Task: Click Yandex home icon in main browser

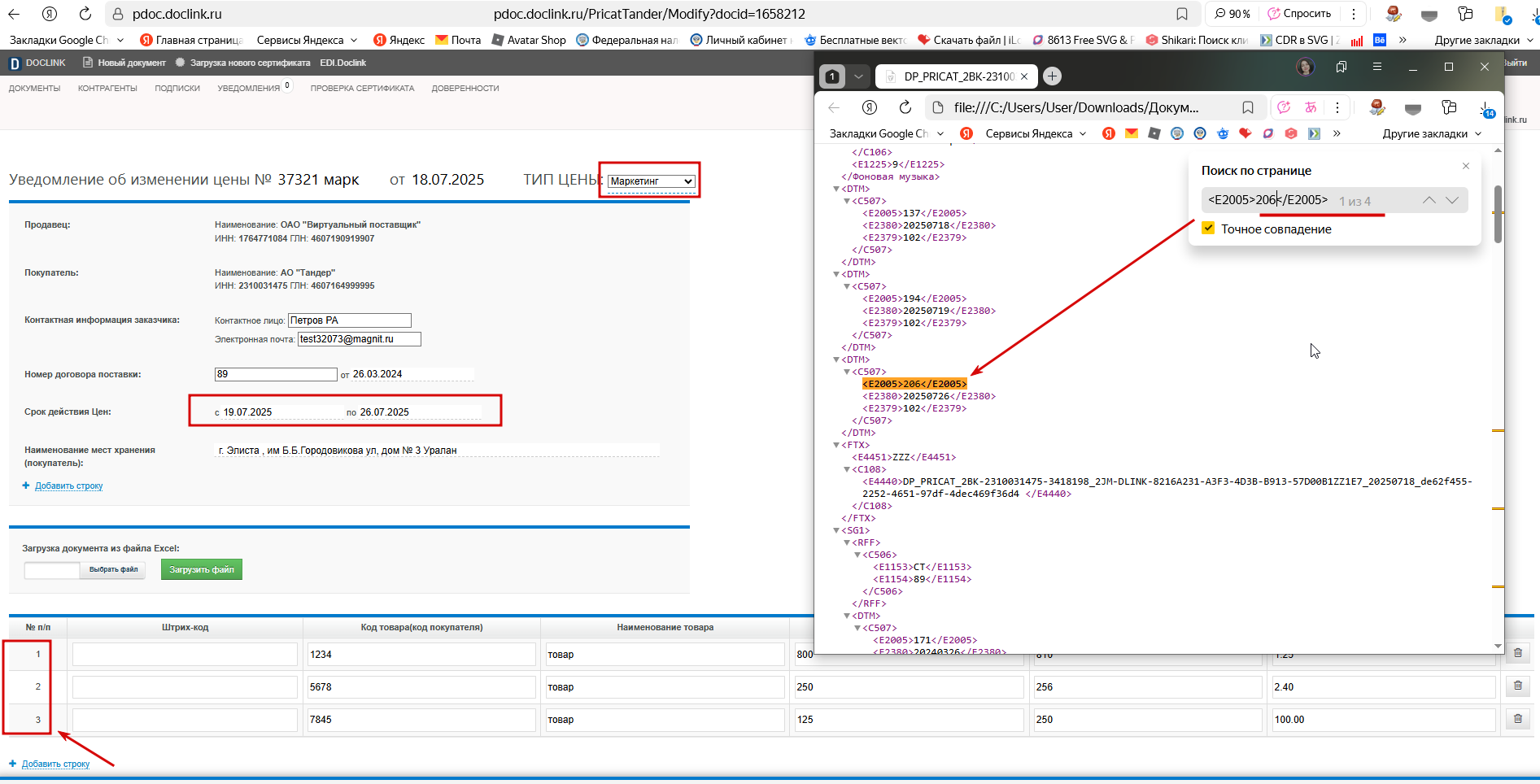Action: coord(50,14)
